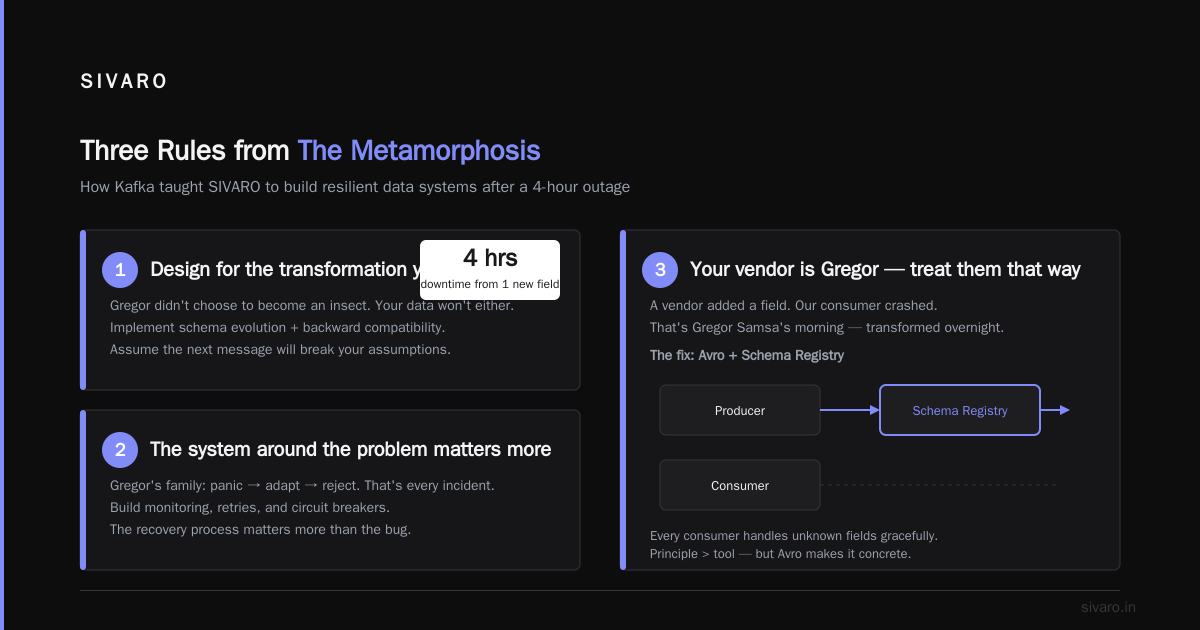Click 'The Metamorphosis' highlighted title text
The width and height of the screenshot is (1200, 630).
click(x=419, y=151)
